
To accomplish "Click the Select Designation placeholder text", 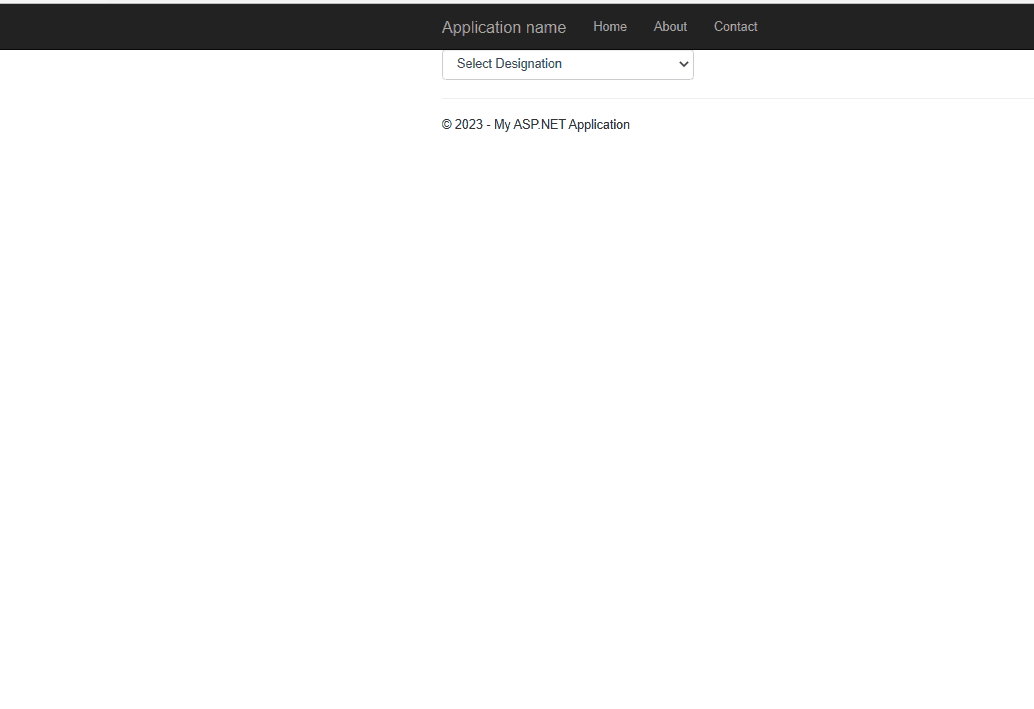I will 508,63.
